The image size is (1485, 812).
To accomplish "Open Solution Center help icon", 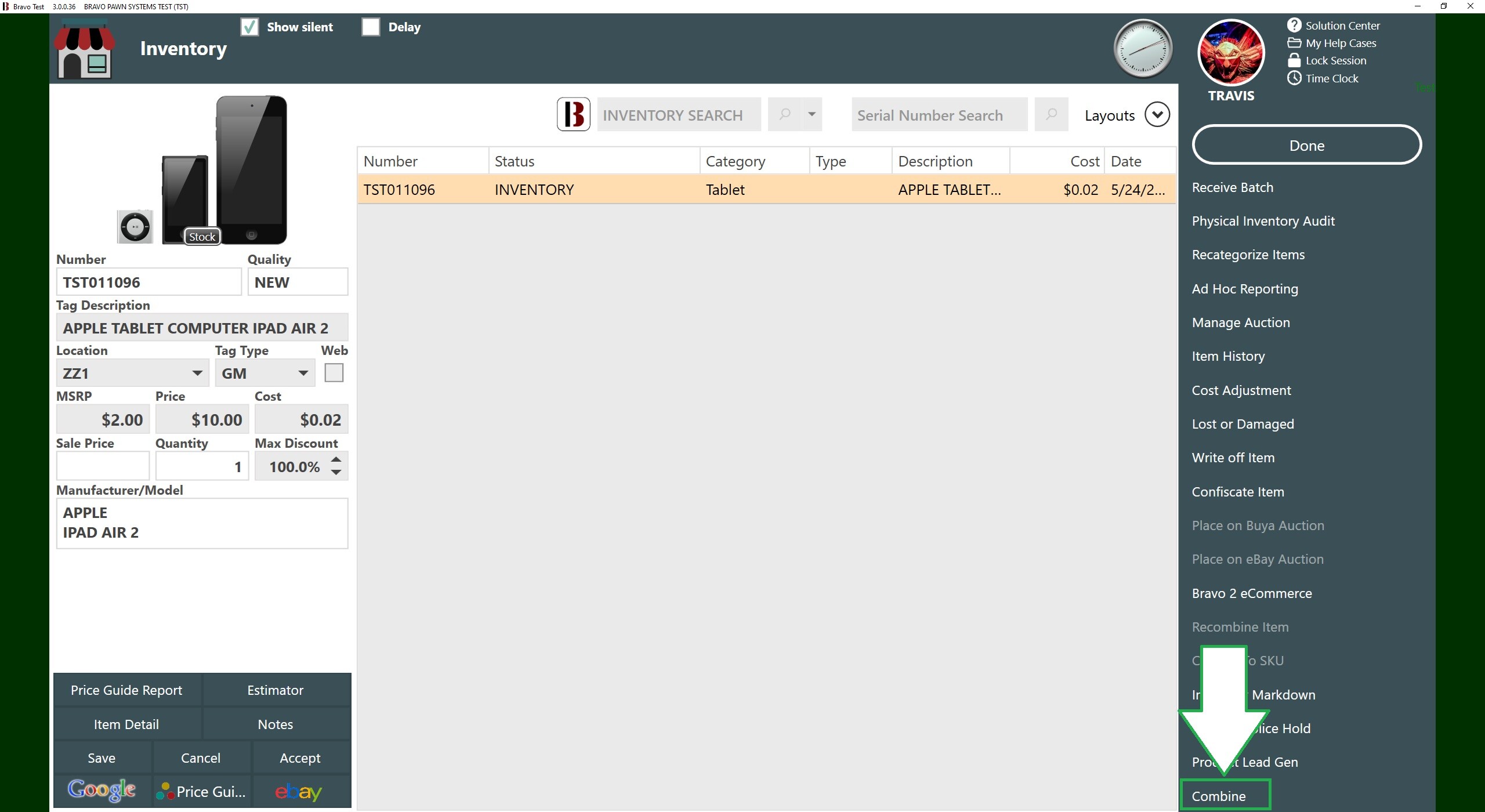I will pos(1294,25).
